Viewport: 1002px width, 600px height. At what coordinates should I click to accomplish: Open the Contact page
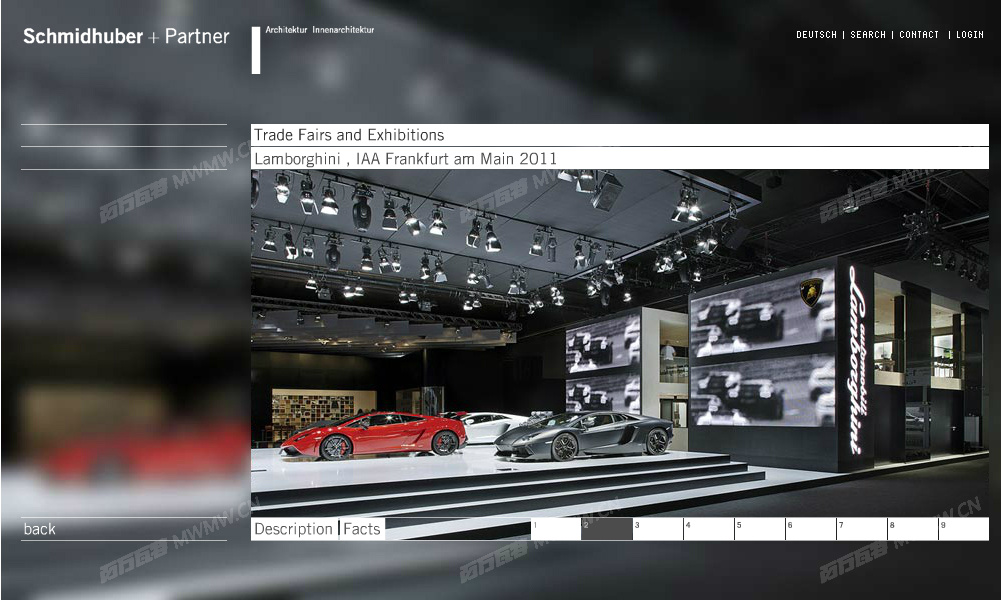tap(919, 35)
